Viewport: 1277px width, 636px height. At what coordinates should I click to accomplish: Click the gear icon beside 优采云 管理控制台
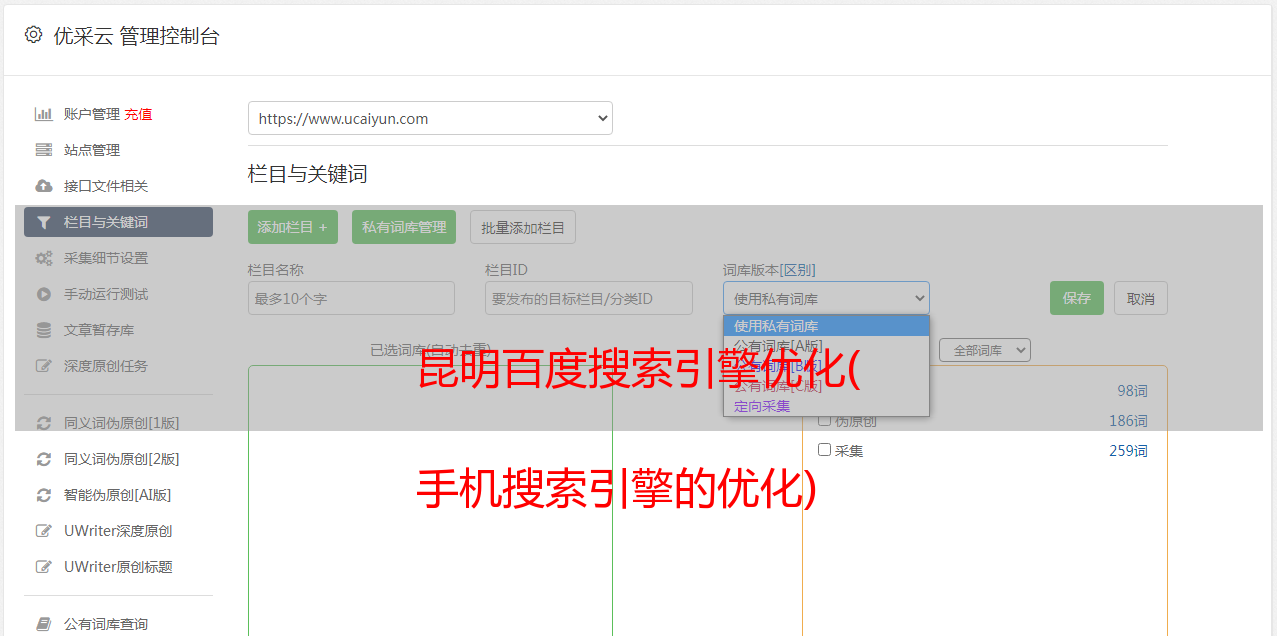[33, 35]
